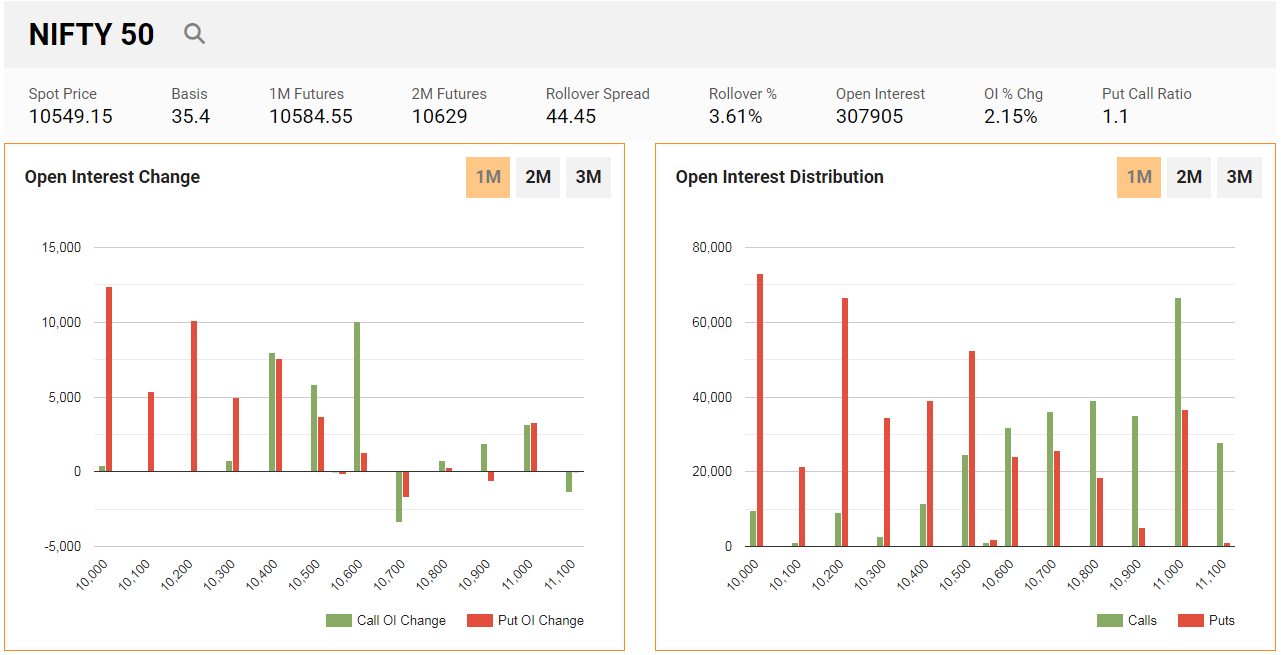Select 1M tab in Open Interest Distribution

(1139, 177)
